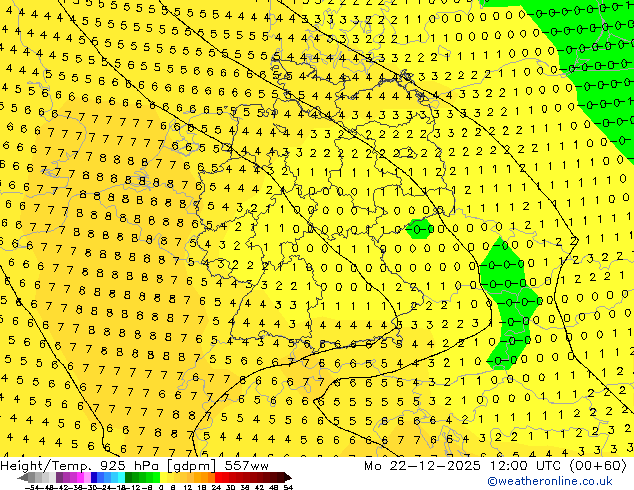
Task: Click the 'Mo 22-12-2025' date text
Action: (x=422, y=466)
